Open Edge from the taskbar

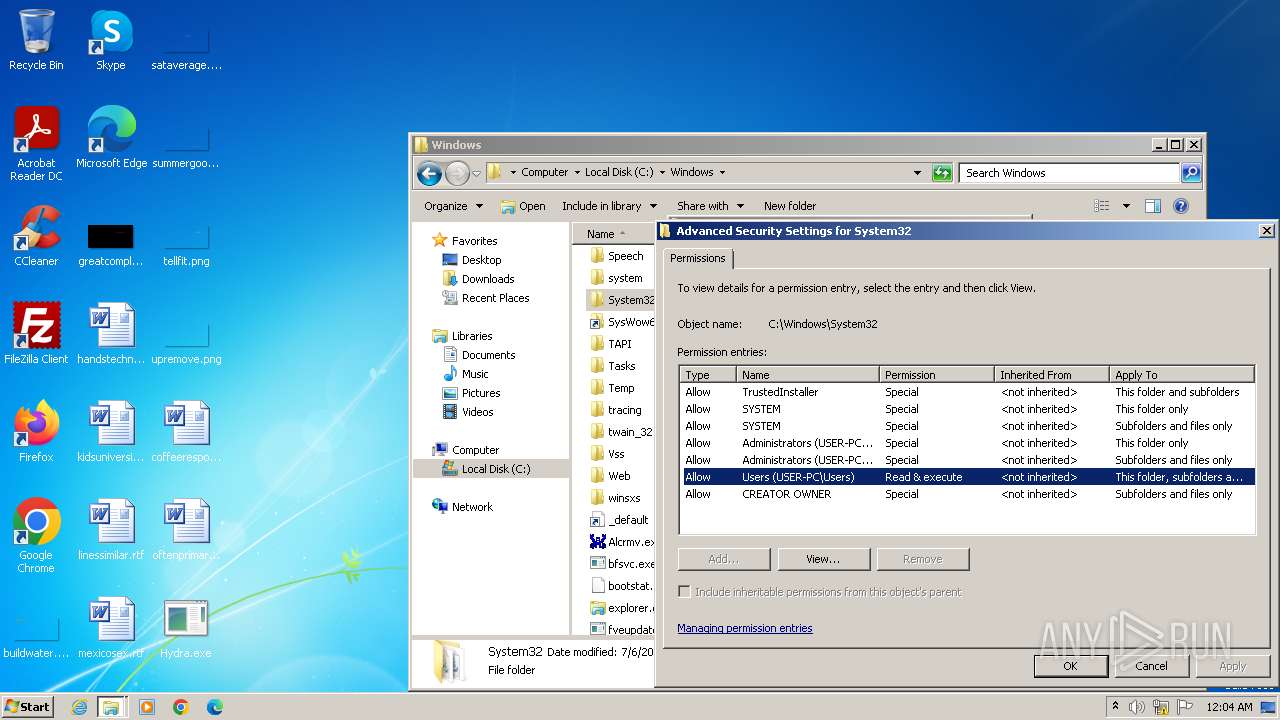coord(215,707)
